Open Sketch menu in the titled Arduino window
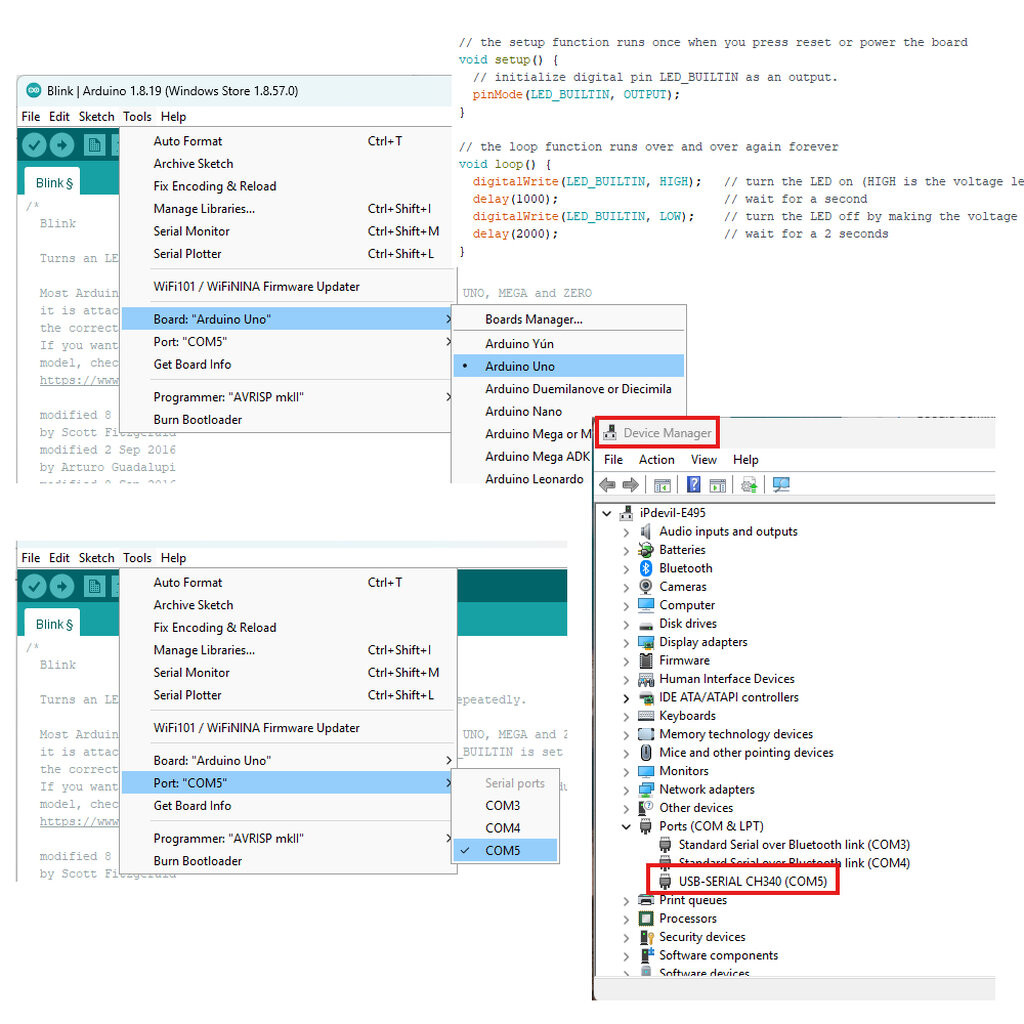The image size is (1024, 1024). [x=97, y=116]
